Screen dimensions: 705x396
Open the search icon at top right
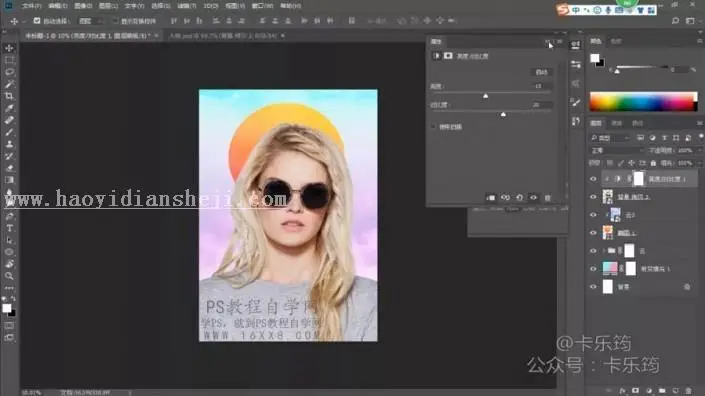pos(675,21)
